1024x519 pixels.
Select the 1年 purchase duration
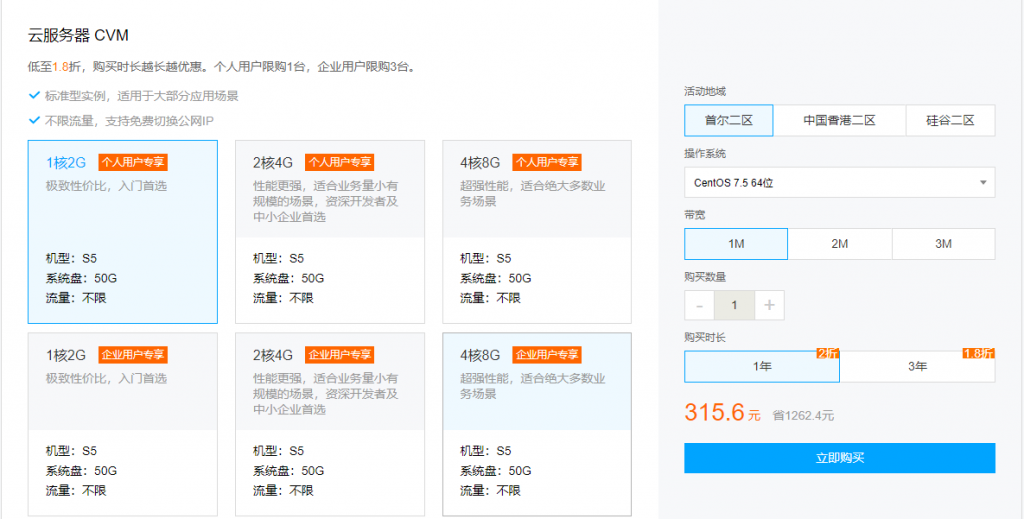pyautogui.click(x=762, y=367)
